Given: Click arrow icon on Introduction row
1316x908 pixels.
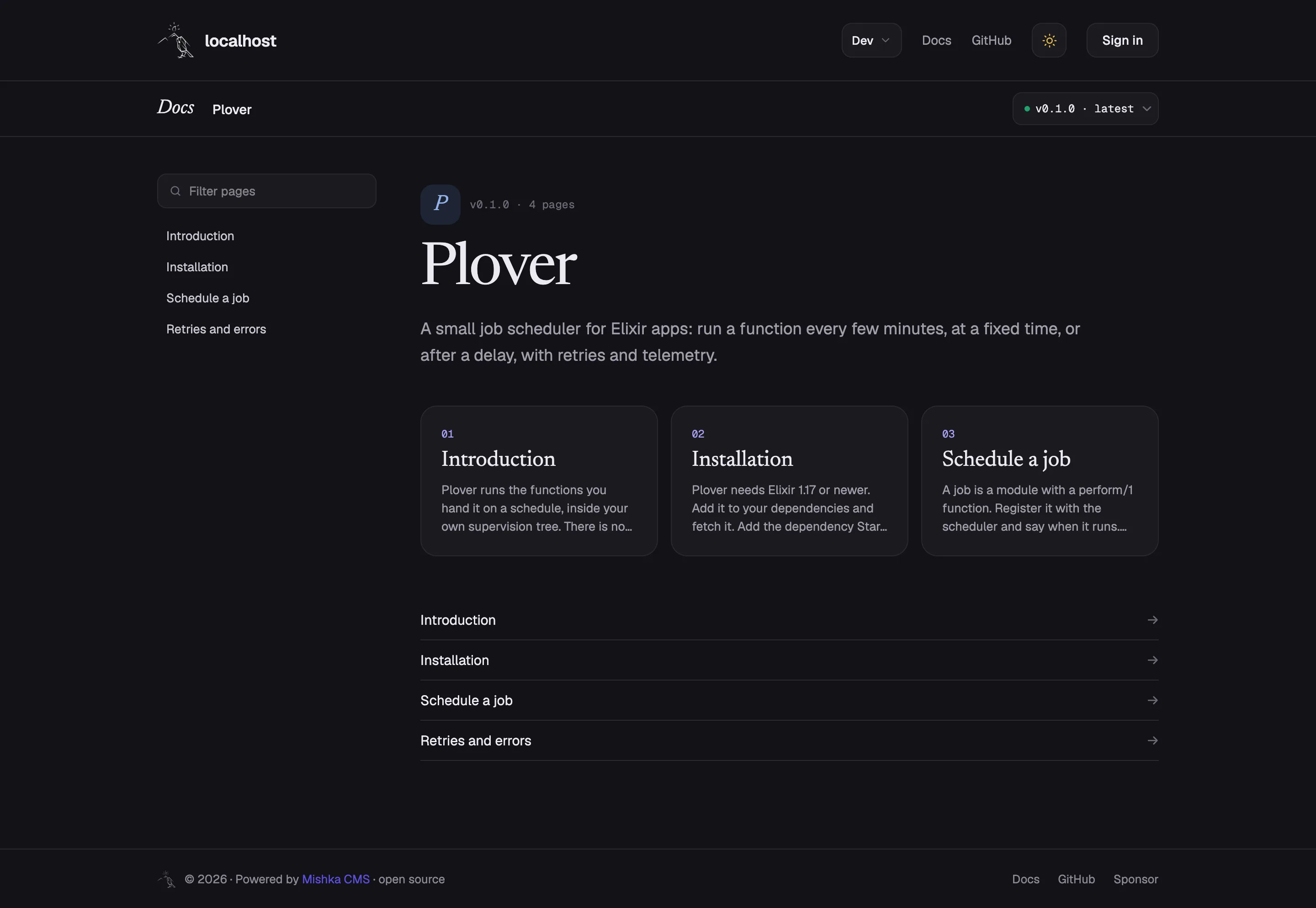Looking at the screenshot, I should coord(1152,620).
